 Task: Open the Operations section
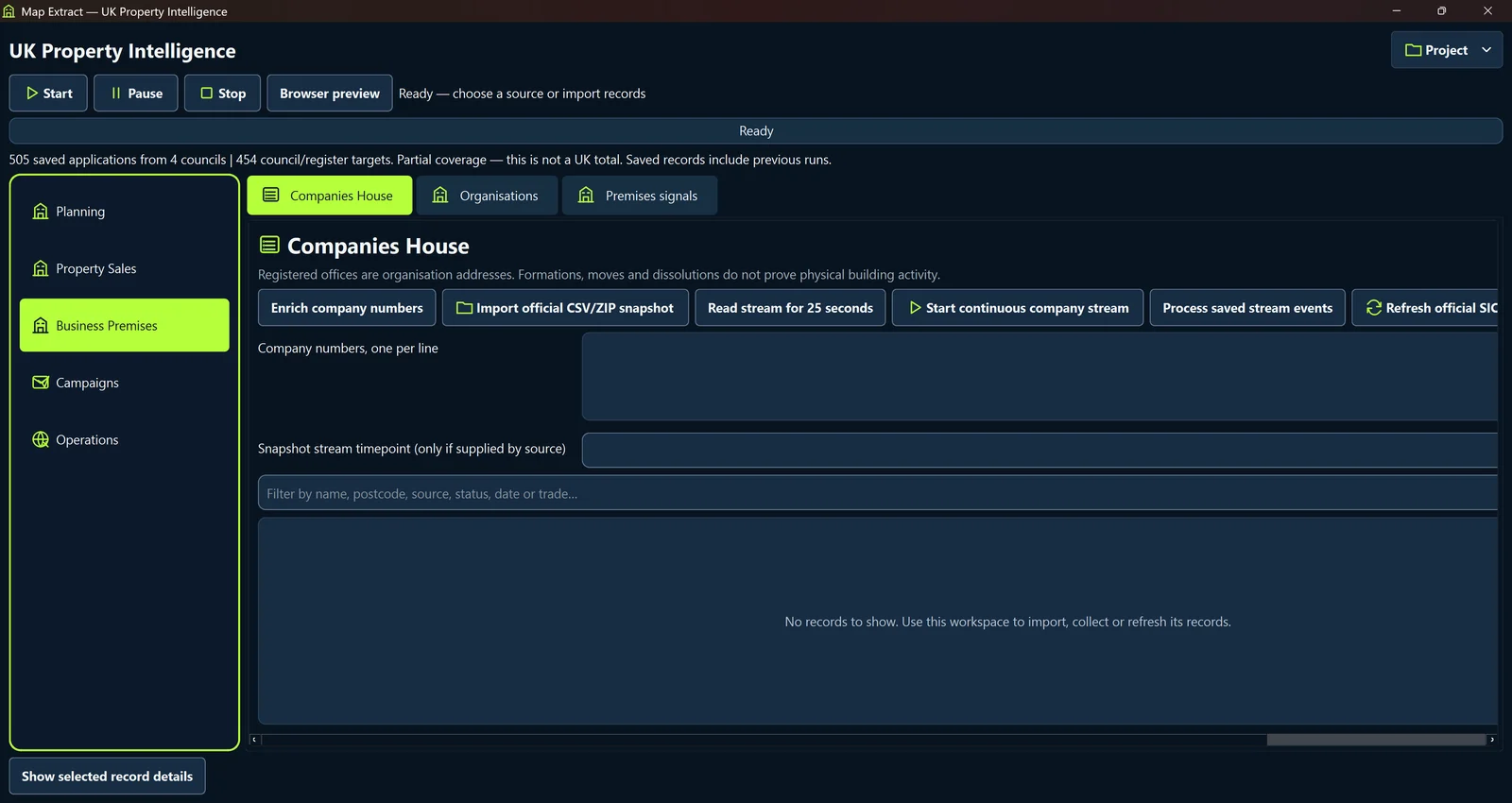pyautogui.click(x=125, y=440)
